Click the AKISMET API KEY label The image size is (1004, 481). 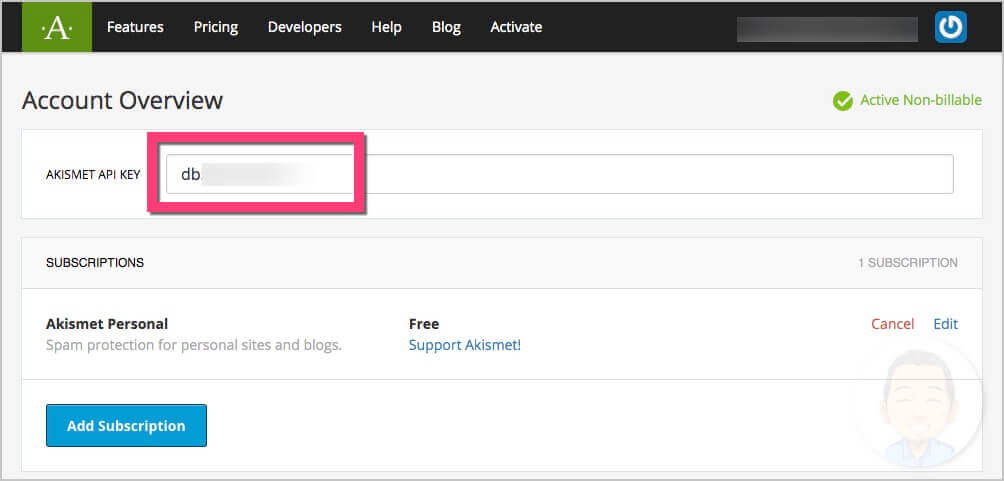(x=93, y=175)
